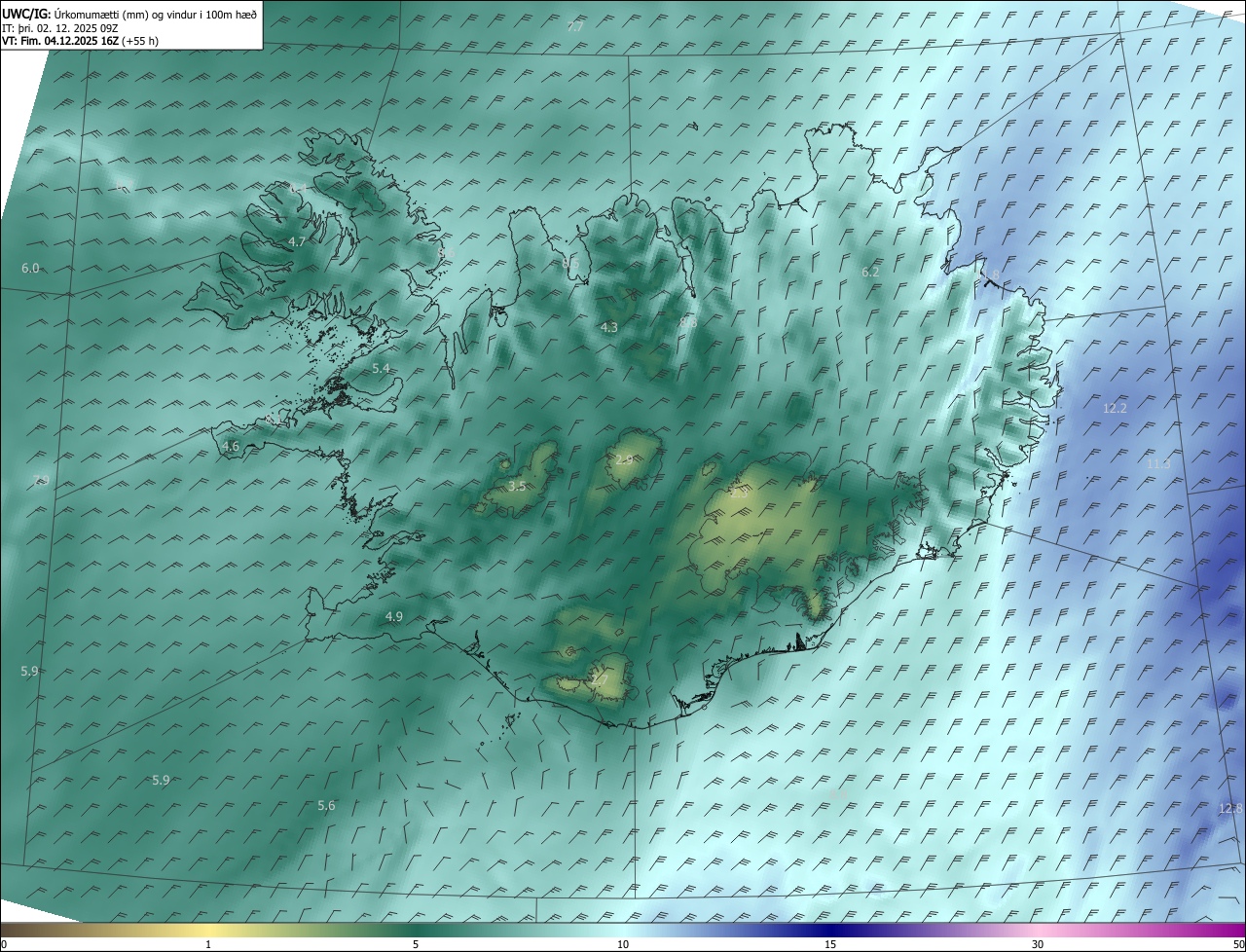Click the 2.7 value on the southern glacier
The image size is (1246, 952).
coord(599,679)
